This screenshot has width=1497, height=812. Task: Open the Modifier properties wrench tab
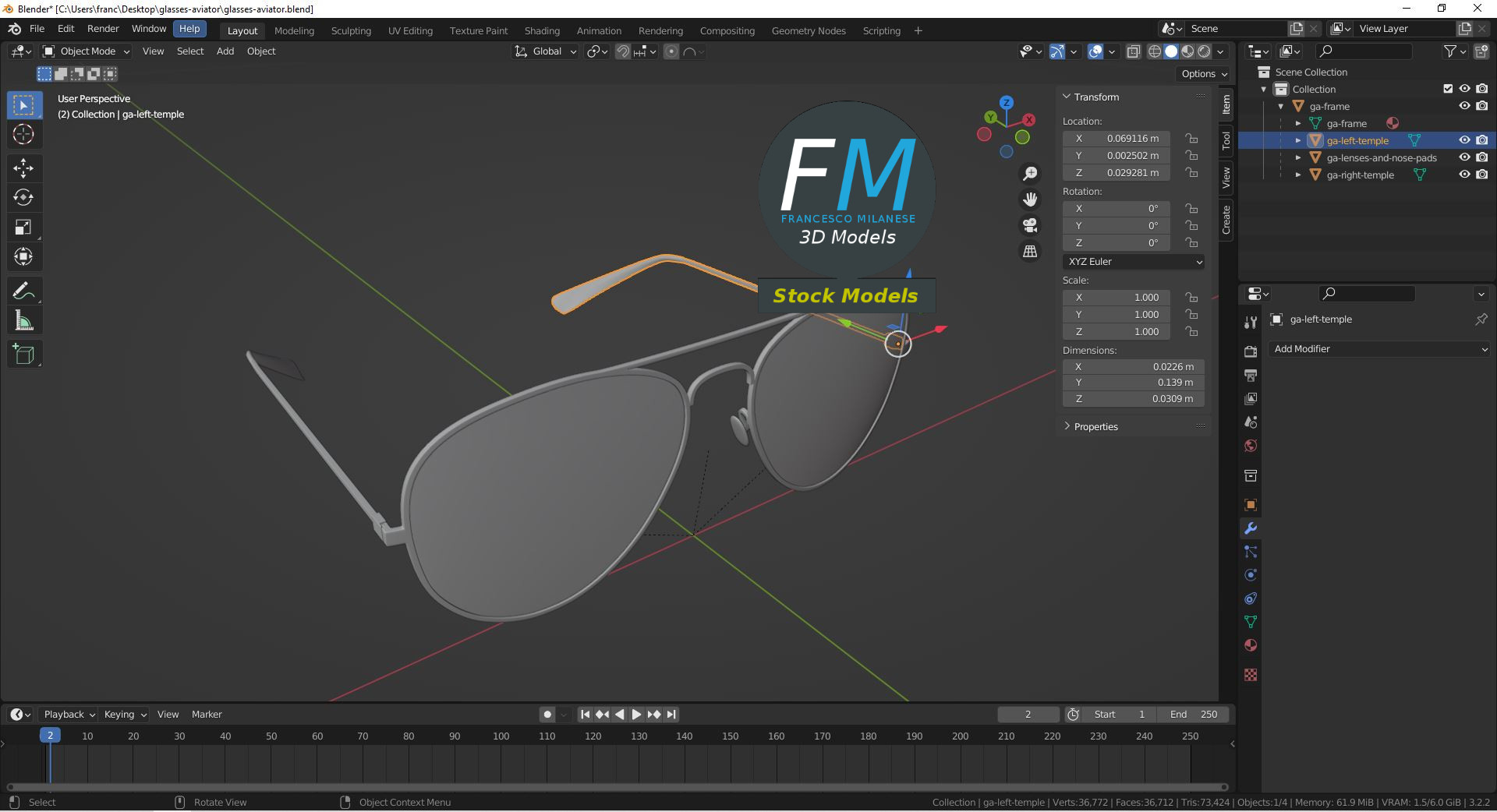pyautogui.click(x=1251, y=528)
